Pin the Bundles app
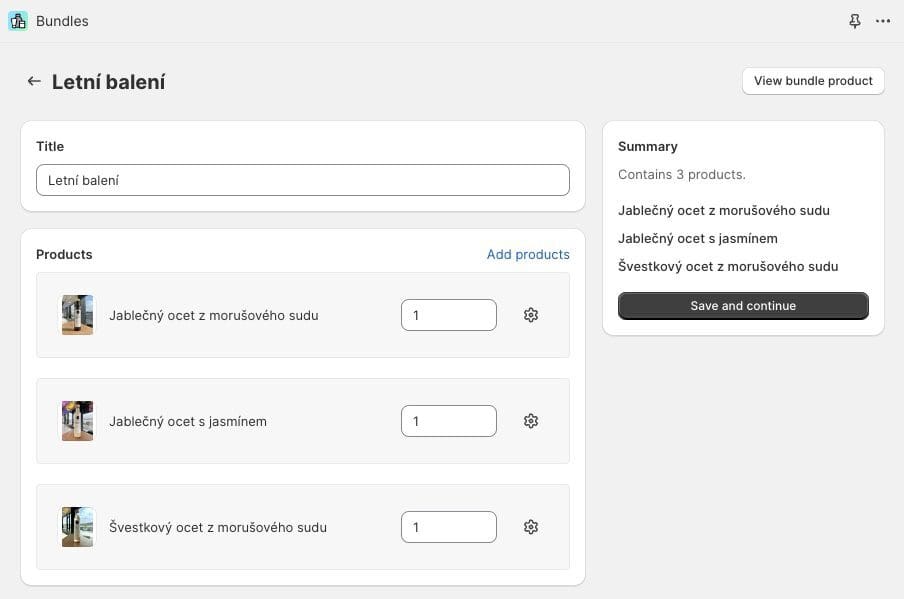 click(855, 21)
